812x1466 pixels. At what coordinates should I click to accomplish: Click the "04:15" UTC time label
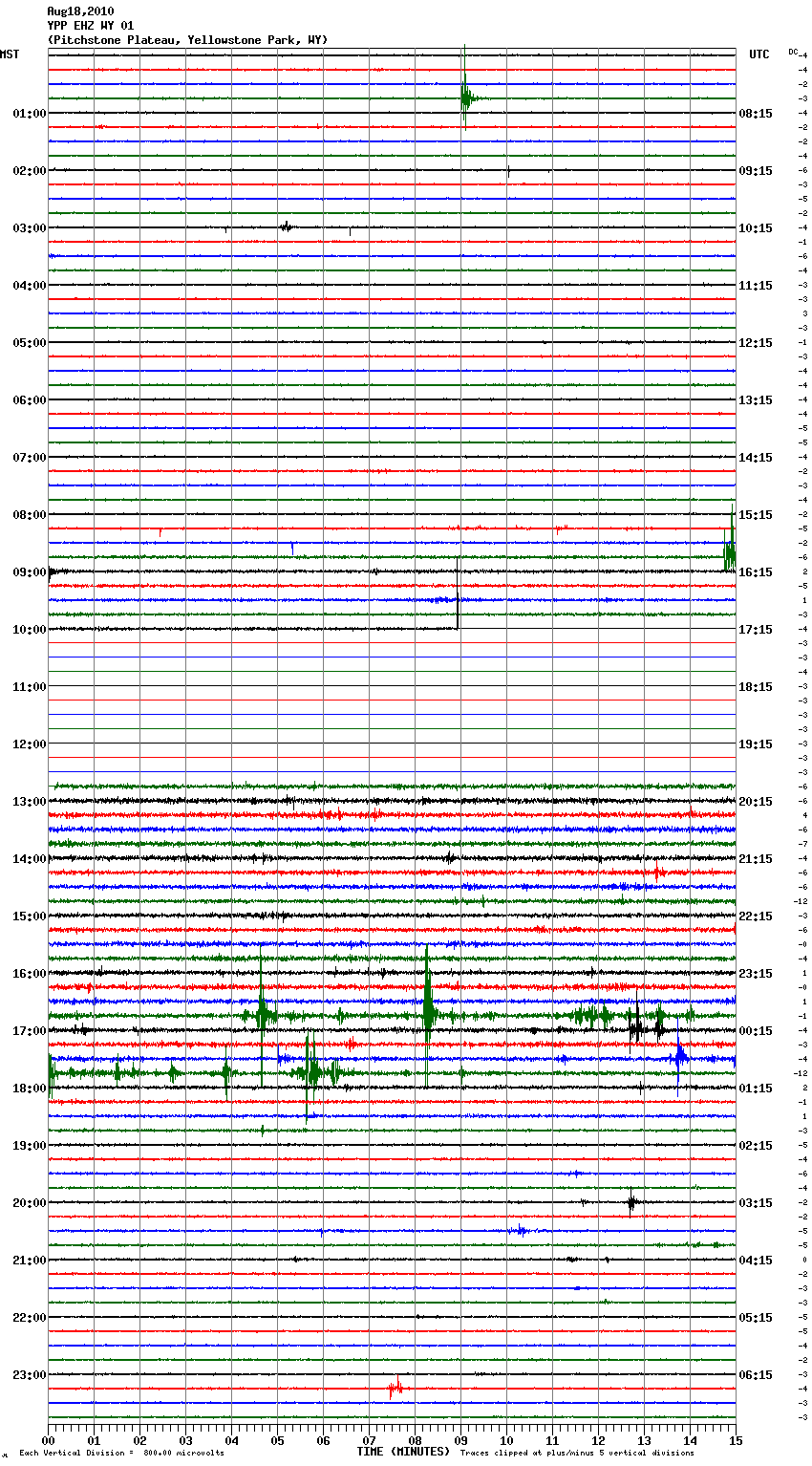tap(756, 1261)
